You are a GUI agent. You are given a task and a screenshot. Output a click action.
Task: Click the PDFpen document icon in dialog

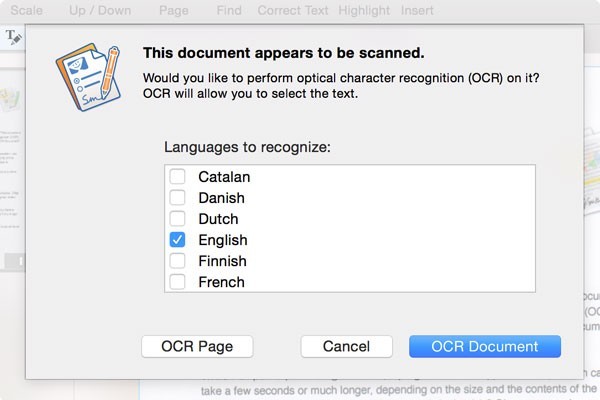point(89,77)
